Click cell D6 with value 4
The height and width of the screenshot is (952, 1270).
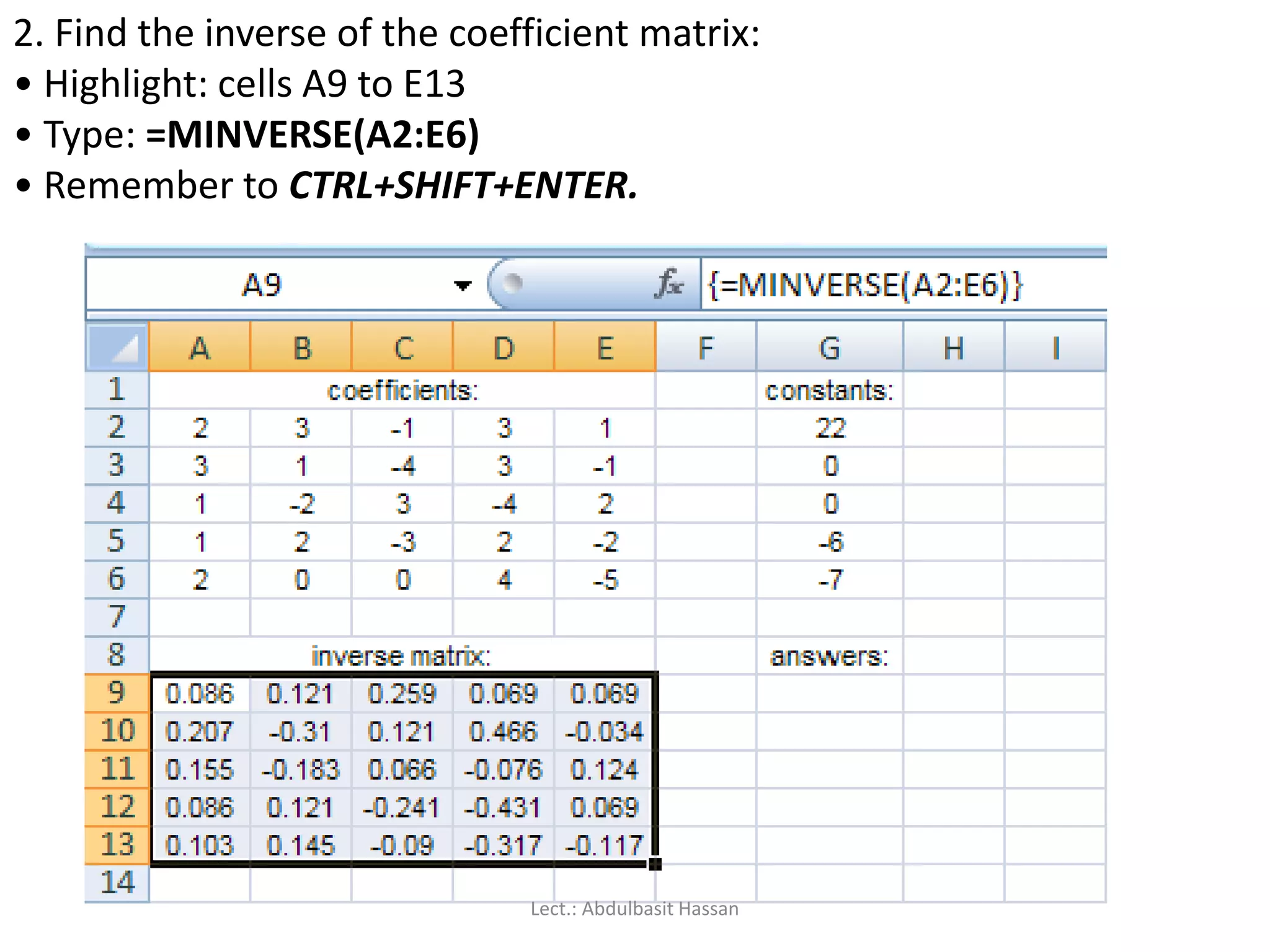(x=504, y=580)
